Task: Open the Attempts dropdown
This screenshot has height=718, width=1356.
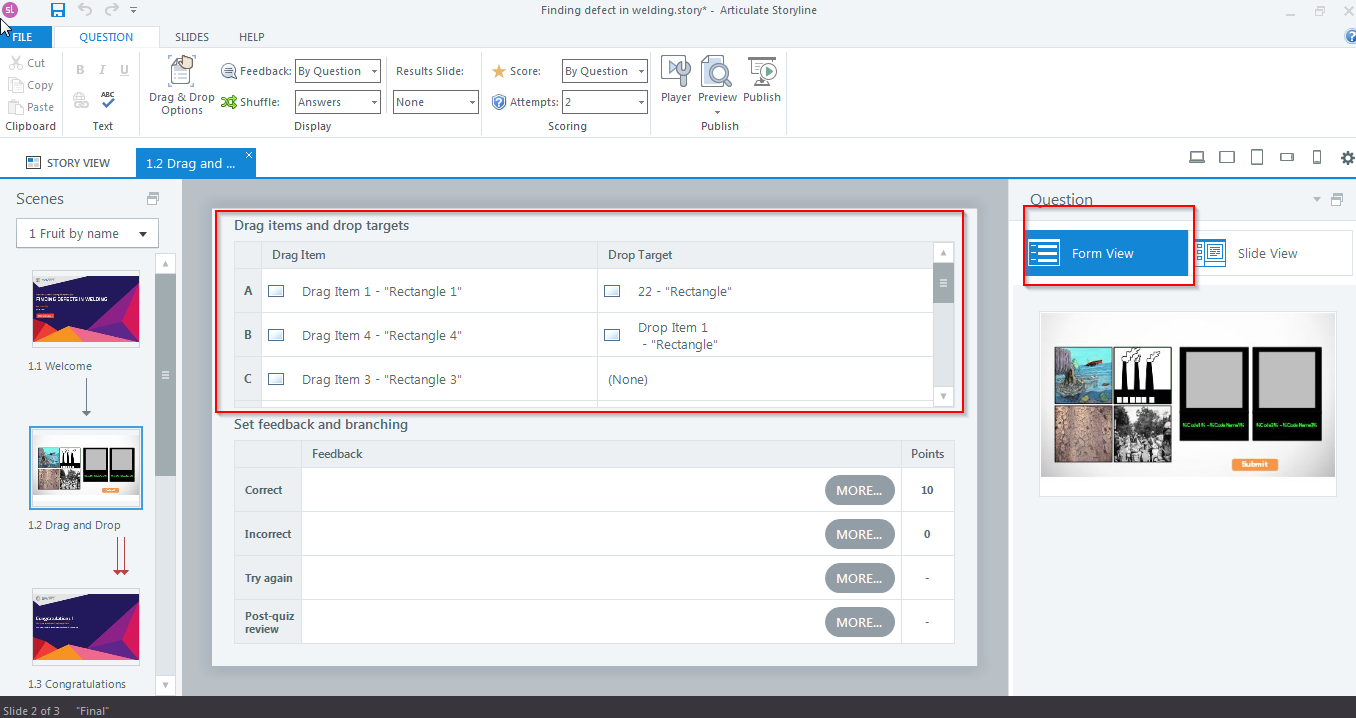Action: tap(604, 102)
